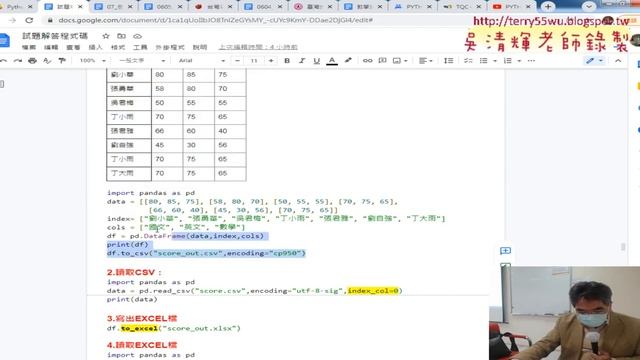Print the document
Screen dimensions: 640x360
click(32, 61)
